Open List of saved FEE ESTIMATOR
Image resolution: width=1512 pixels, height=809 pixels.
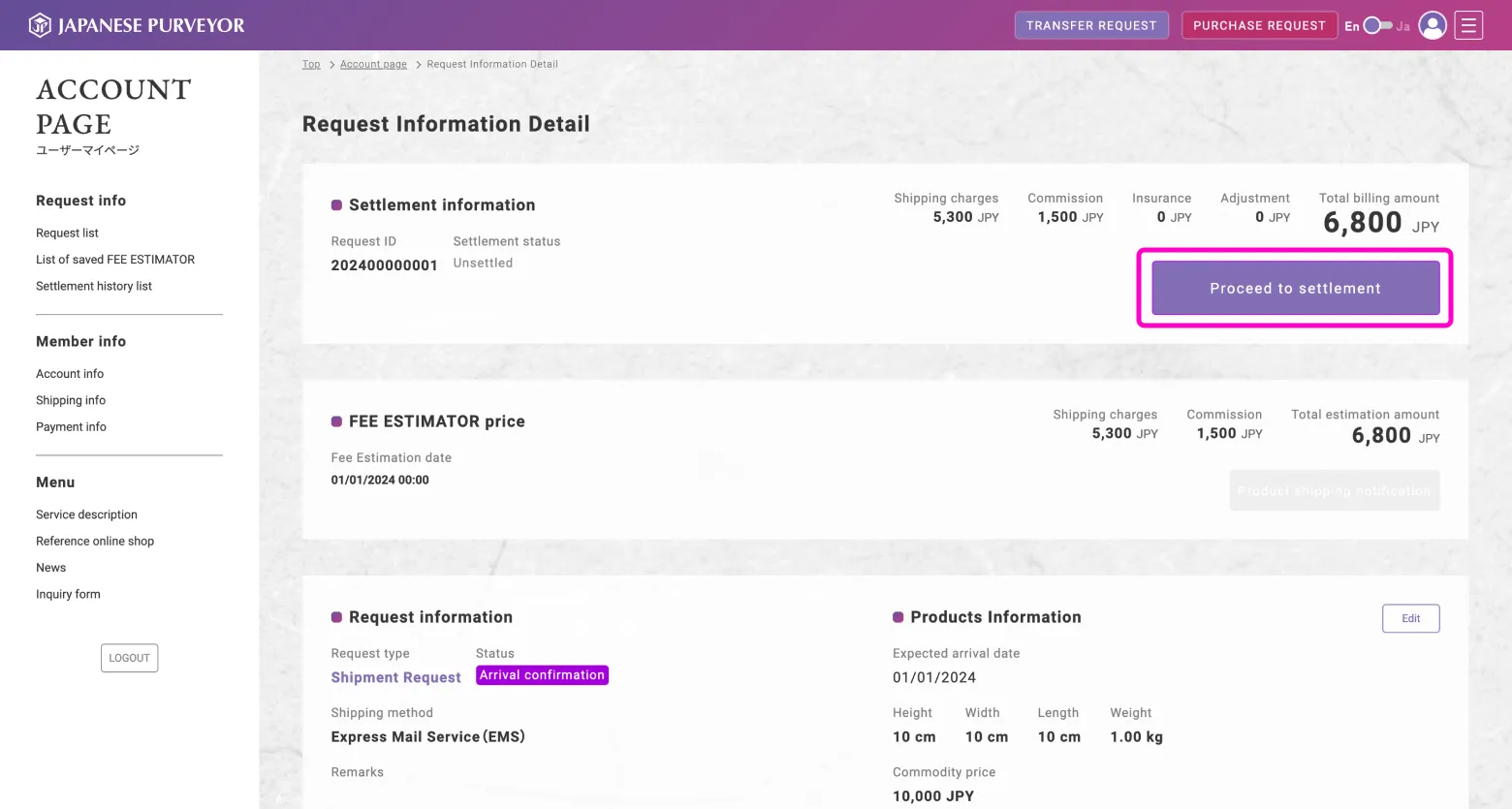tap(115, 260)
